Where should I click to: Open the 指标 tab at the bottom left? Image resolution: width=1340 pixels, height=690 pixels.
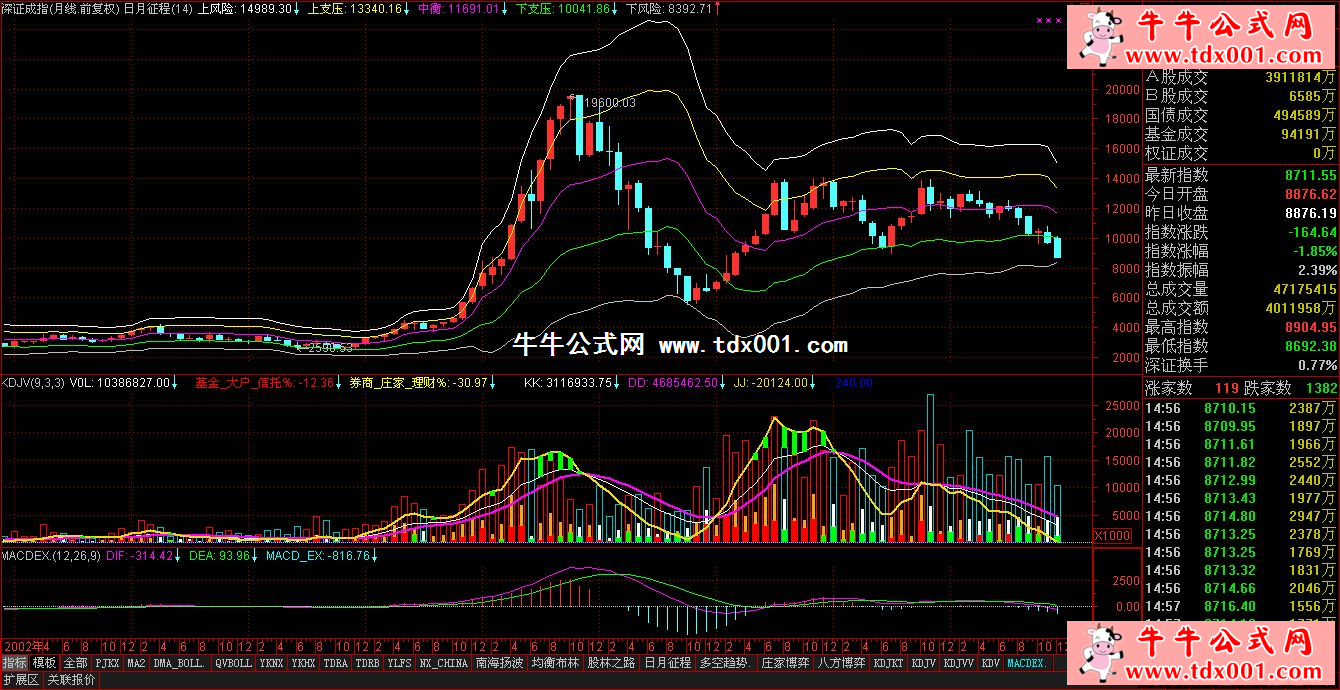(15, 663)
